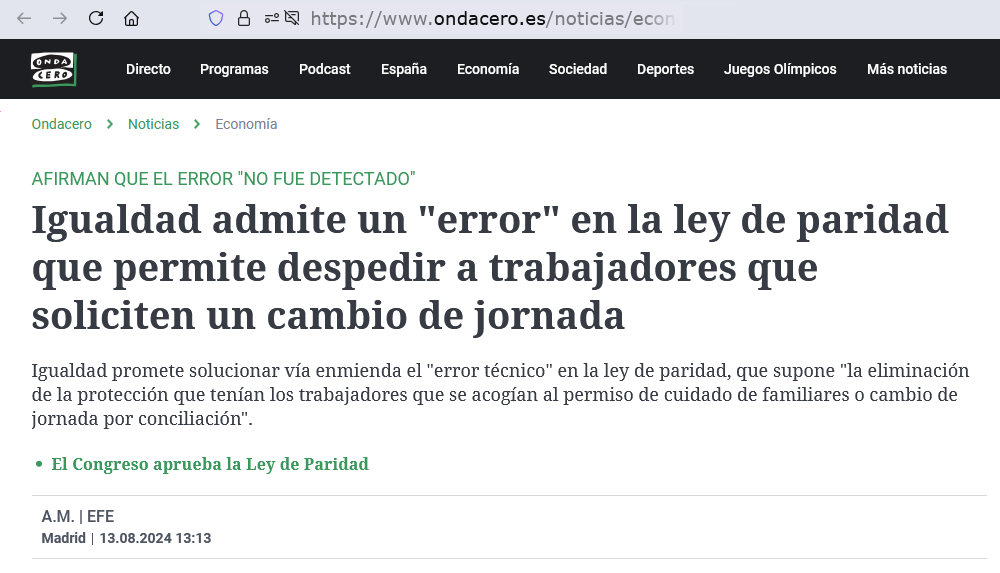
Task: Open Economía in the top navigation
Action: (x=487, y=69)
